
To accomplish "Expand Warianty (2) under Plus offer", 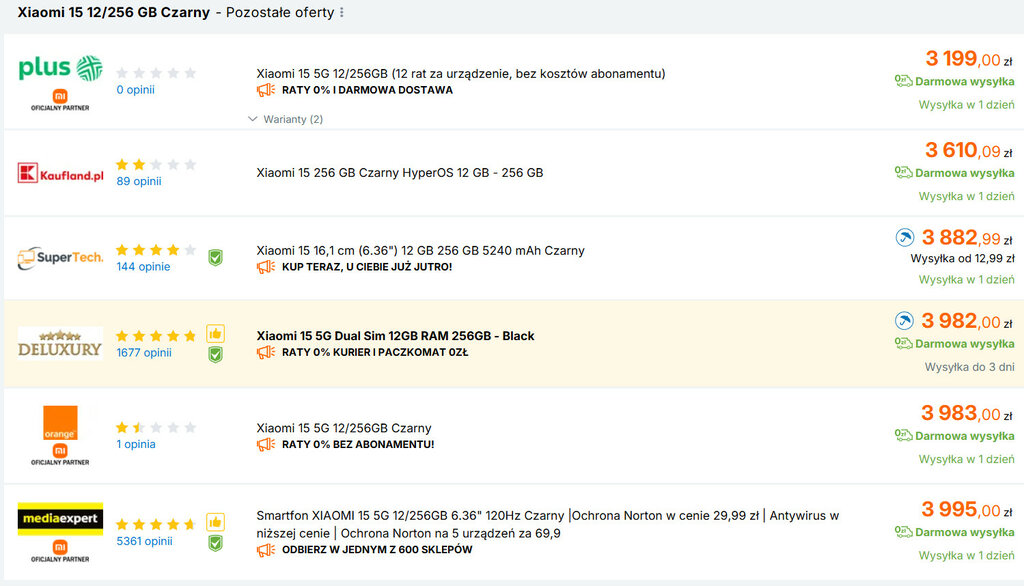I will point(286,120).
